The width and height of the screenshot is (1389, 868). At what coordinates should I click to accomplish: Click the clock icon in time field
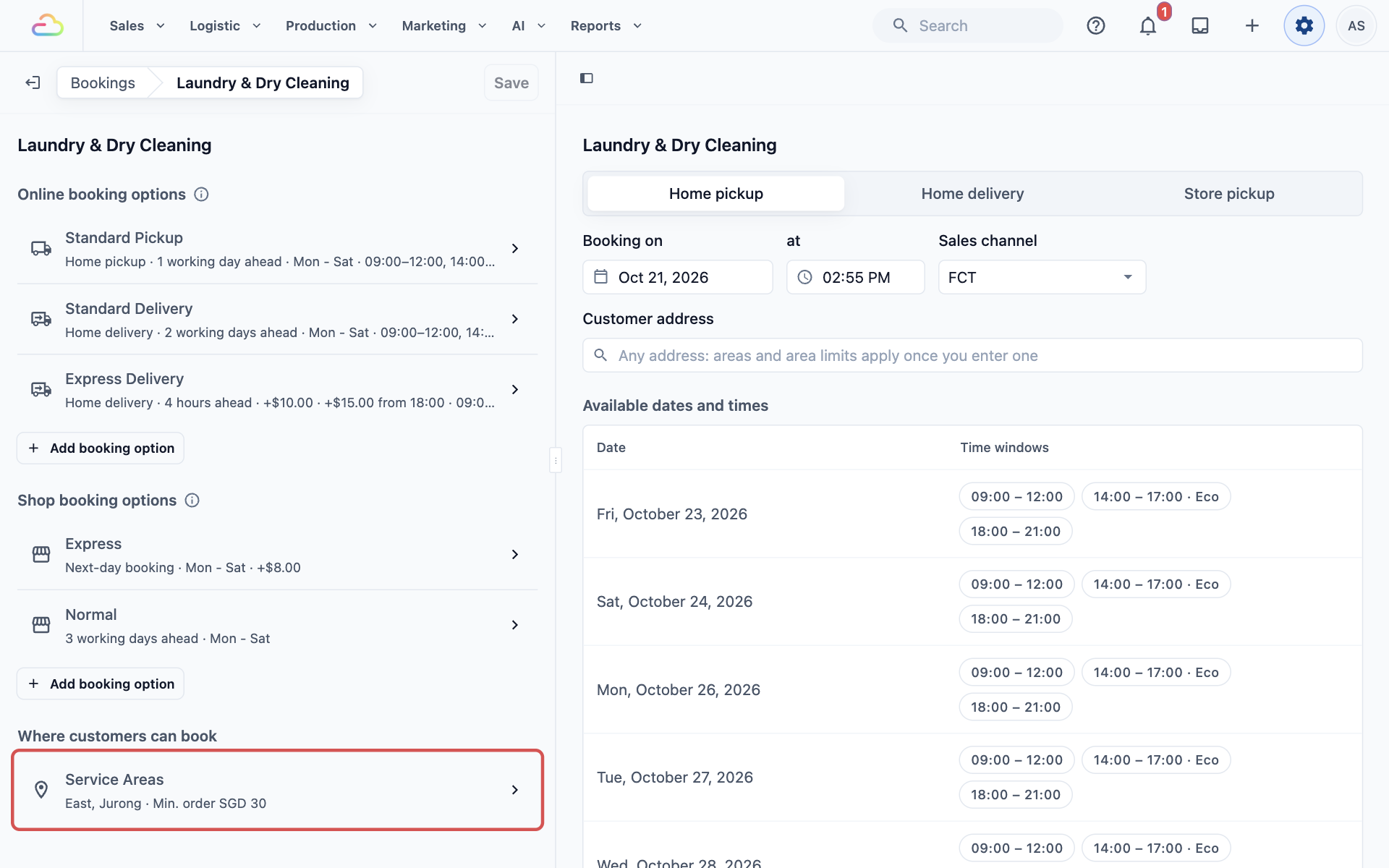point(805,277)
